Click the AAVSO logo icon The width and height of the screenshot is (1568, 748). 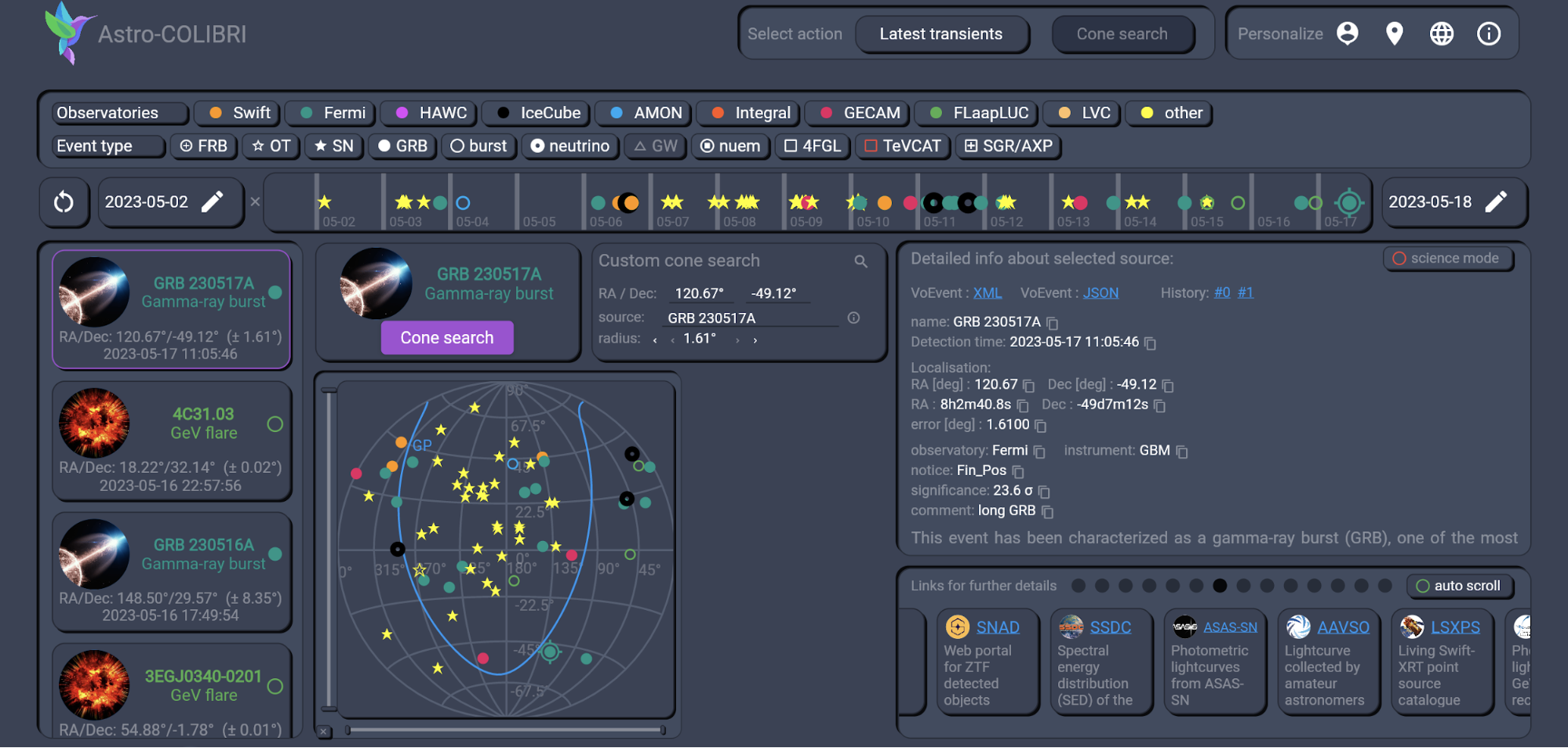pos(1298,626)
